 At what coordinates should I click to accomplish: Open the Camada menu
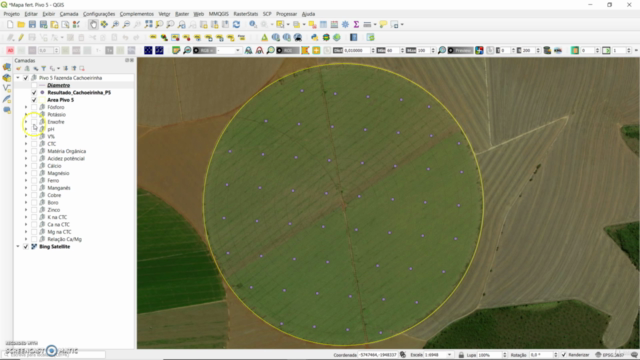click(x=69, y=14)
